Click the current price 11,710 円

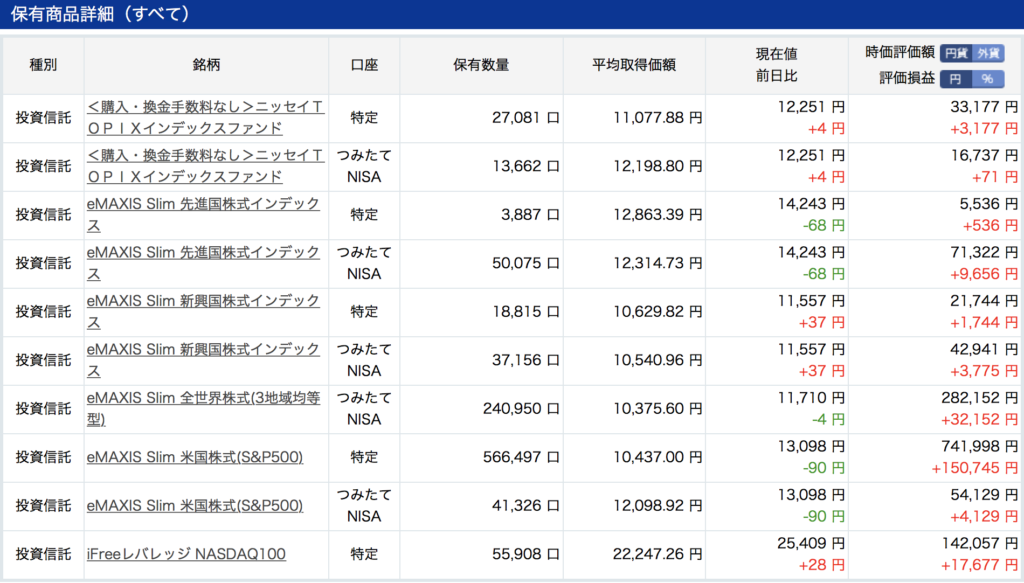pyautogui.click(x=811, y=398)
